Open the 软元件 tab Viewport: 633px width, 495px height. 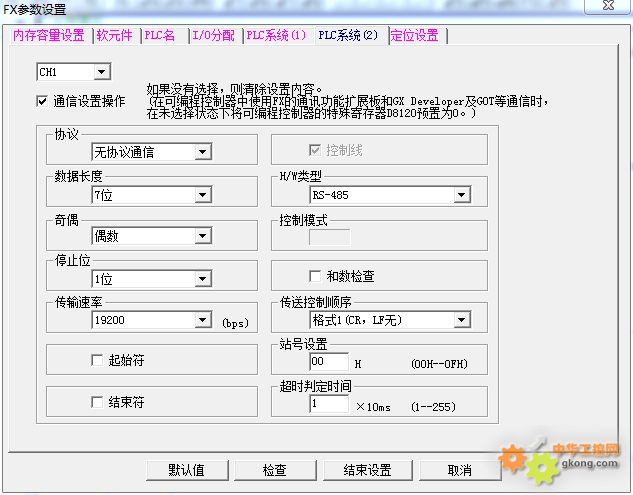pyautogui.click(x=114, y=36)
